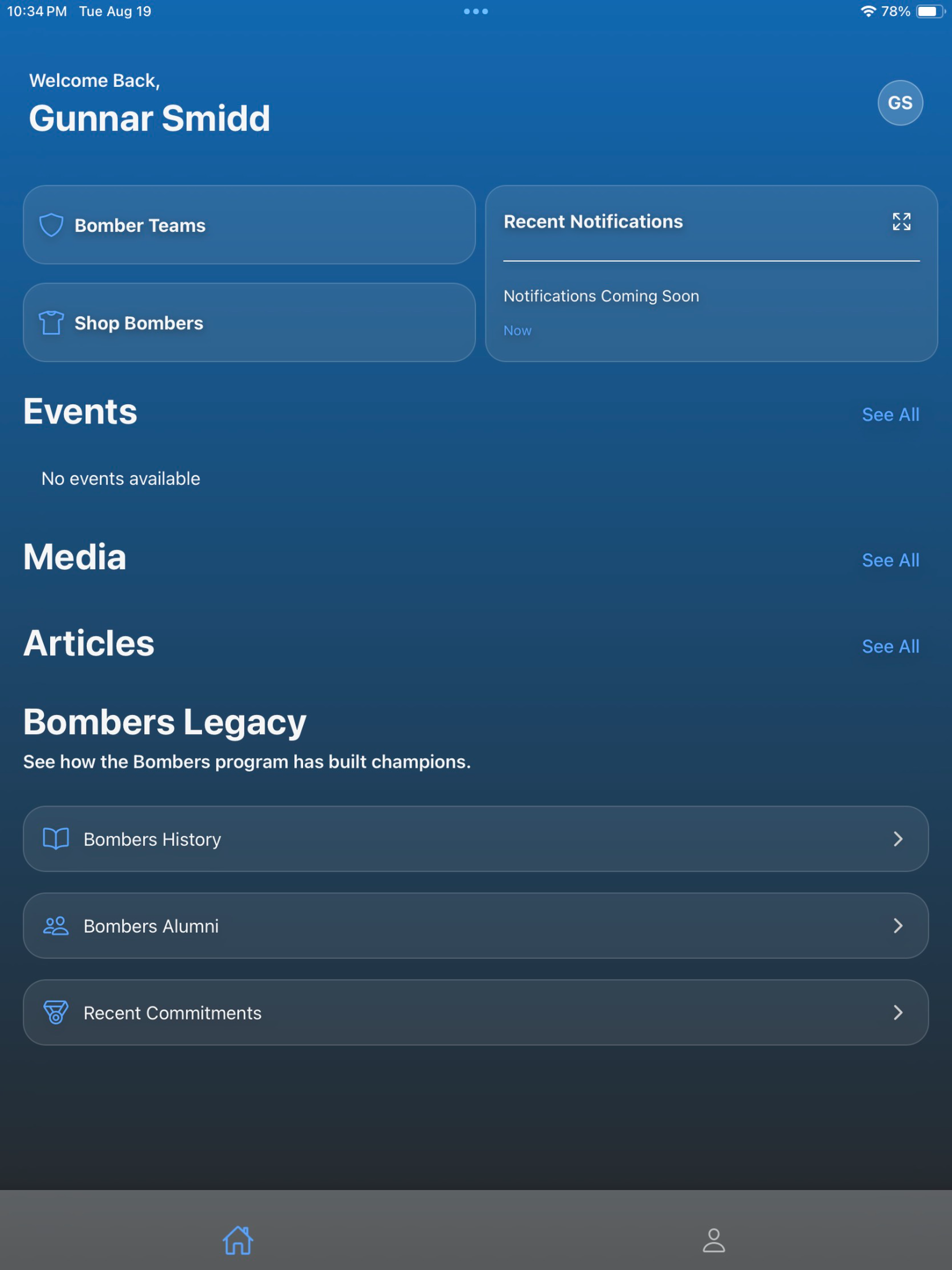This screenshot has height=1270, width=952.
Task: Open the Bomber Teams card
Action: [249, 224]
